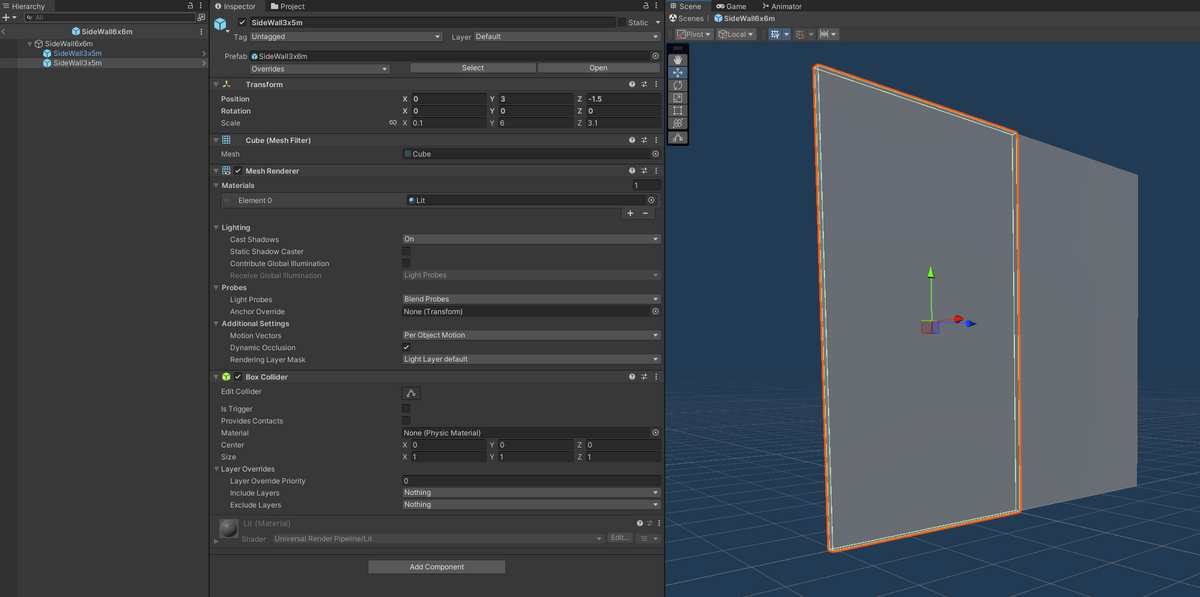
Task: Select the Rotate tool in Scene toolbar
Action: click(678, 85)
